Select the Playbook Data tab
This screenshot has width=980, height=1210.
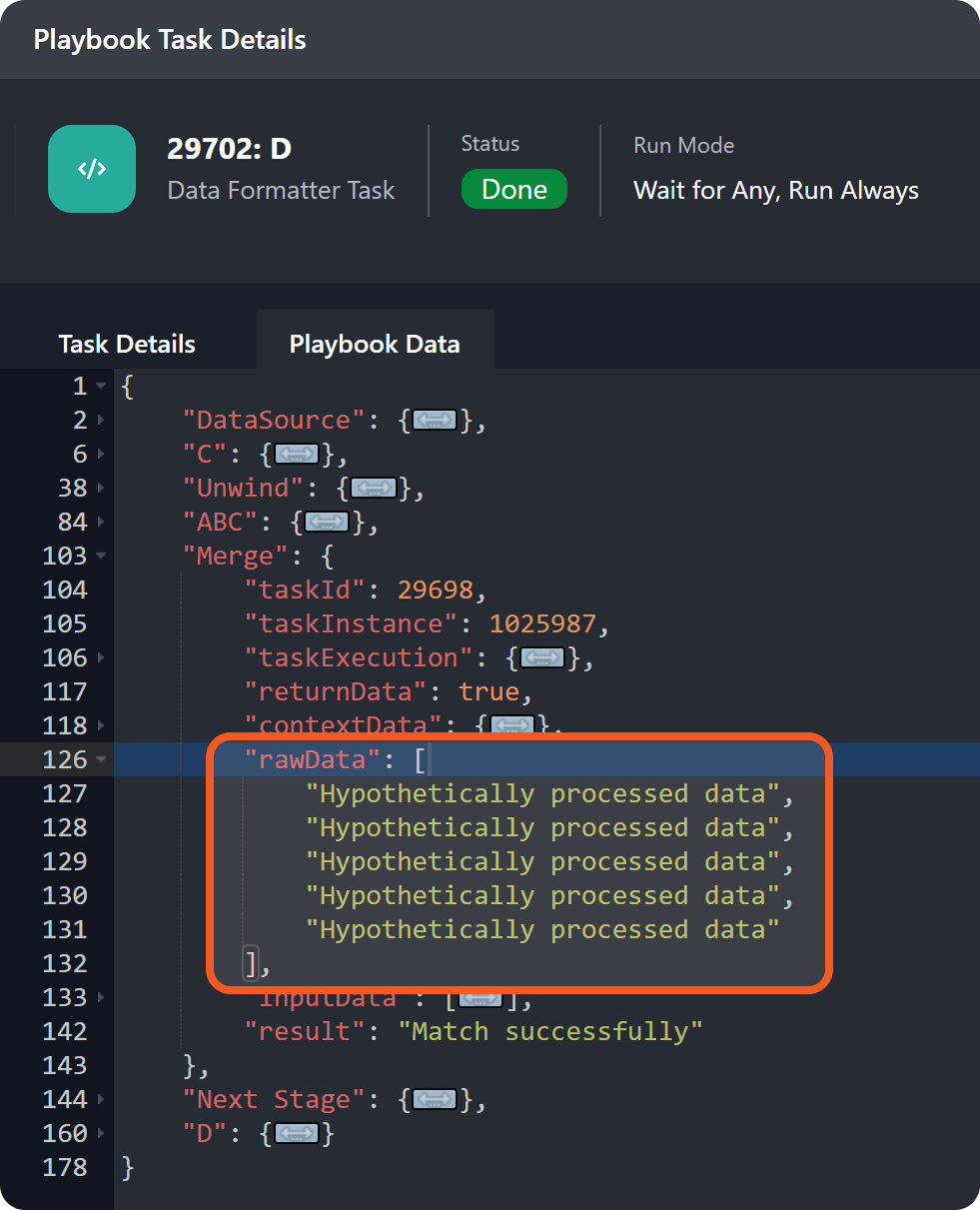(x=375, y=344)
